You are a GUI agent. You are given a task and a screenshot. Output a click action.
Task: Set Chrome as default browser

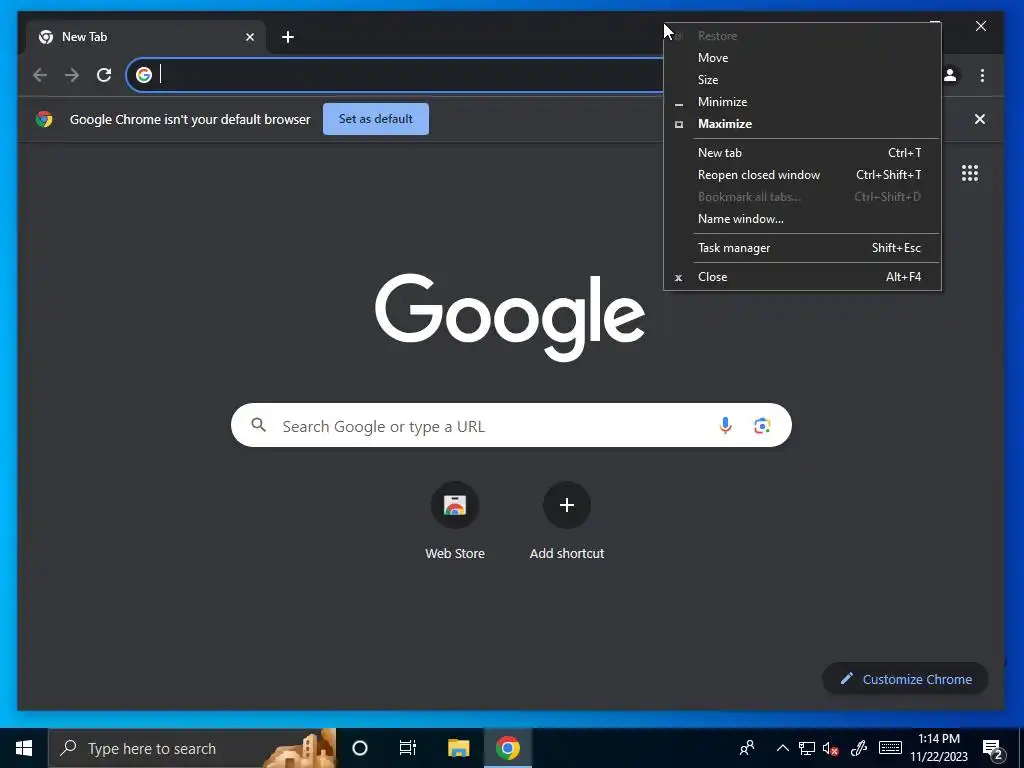click(376, 119)
